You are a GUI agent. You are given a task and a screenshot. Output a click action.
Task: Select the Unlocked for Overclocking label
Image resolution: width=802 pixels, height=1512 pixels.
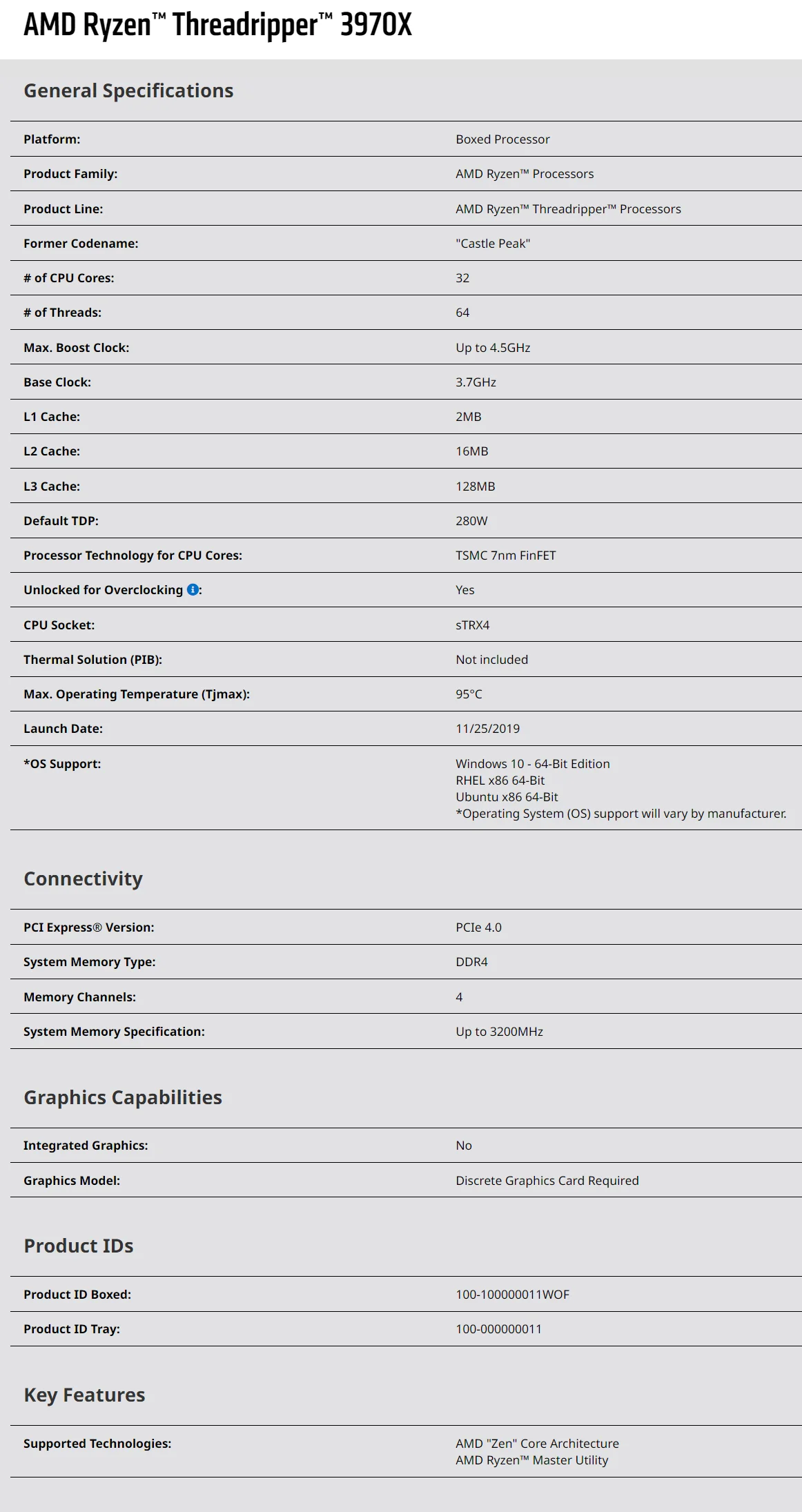tap(103, 590)
